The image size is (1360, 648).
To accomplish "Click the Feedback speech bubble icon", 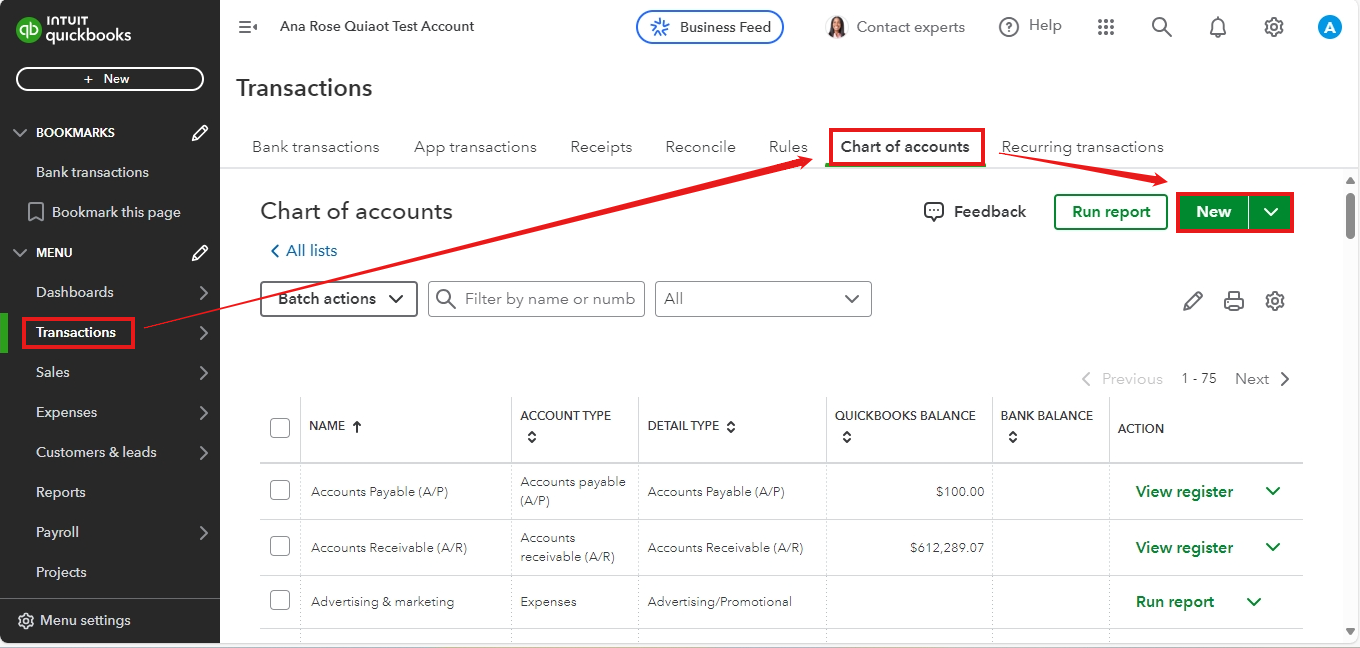I will (933, 211).
